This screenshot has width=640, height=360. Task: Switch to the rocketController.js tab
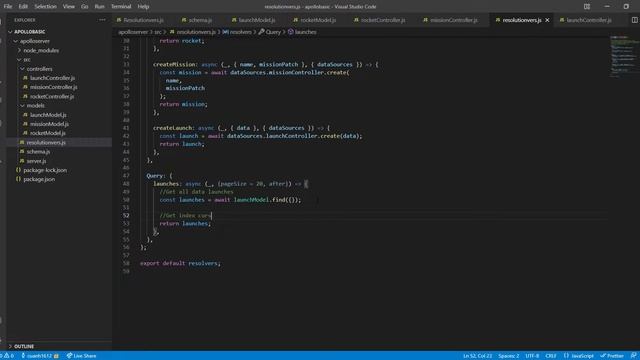[383, 20]
